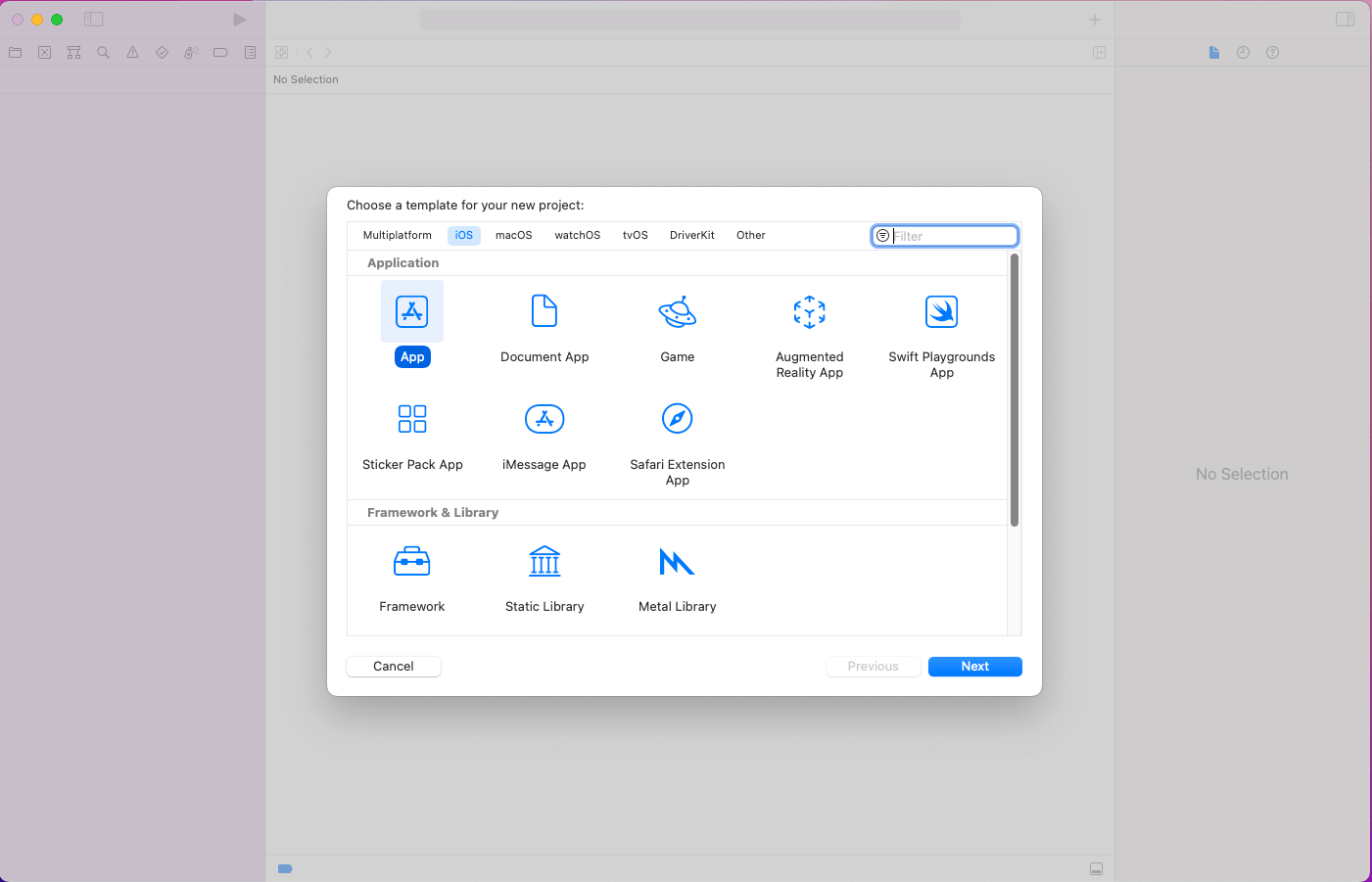Select the Safari Extension App template
Screen dimensions: 1372x882
point(677,420)
